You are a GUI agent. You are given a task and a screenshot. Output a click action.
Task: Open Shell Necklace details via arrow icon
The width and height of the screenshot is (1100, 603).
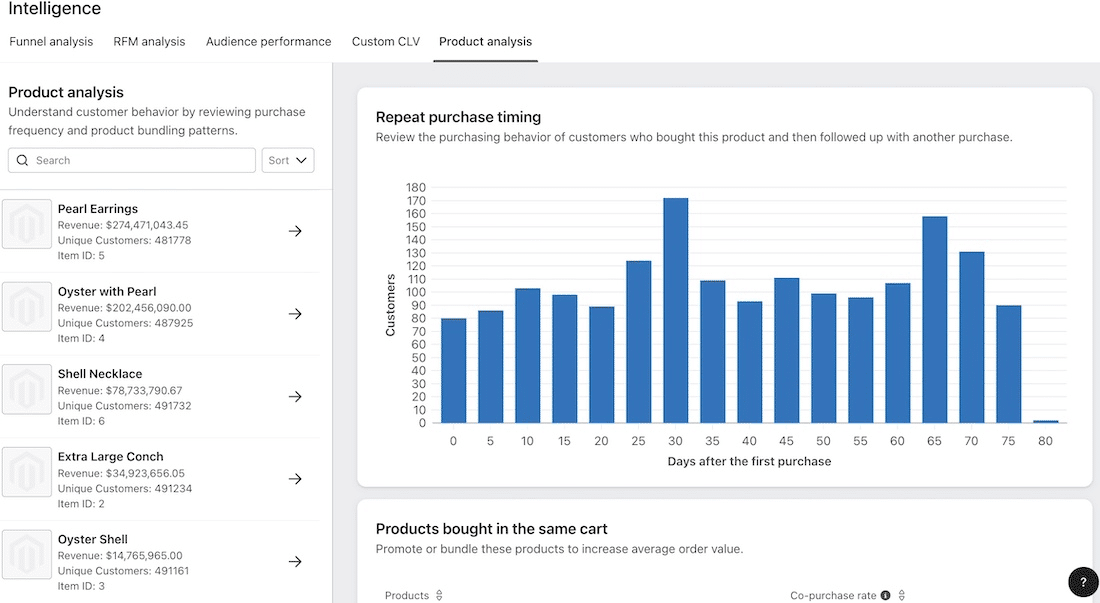coord(295,396)
